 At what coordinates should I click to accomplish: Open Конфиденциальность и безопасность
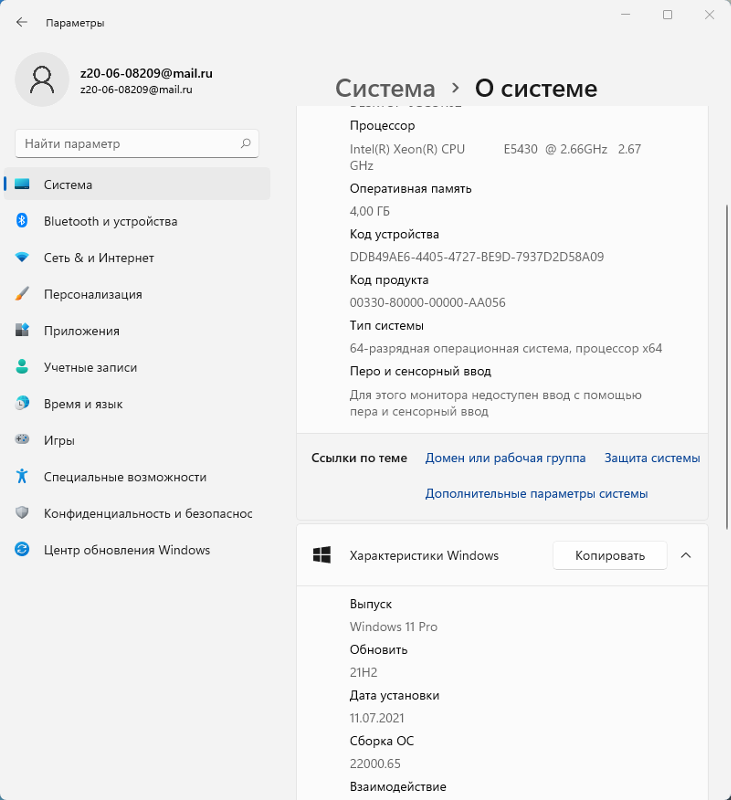[x=137, y=513]
